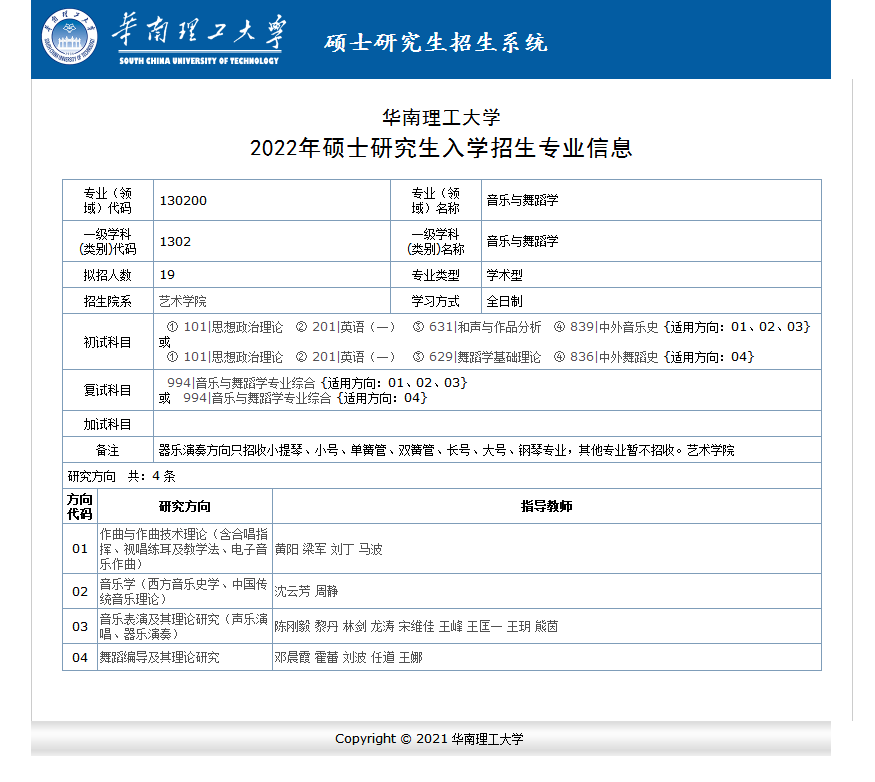Select the planned enrollment number 19
The width and height of the screenshot is (875, 782).
pyautogui.click(x=167, y=275)
